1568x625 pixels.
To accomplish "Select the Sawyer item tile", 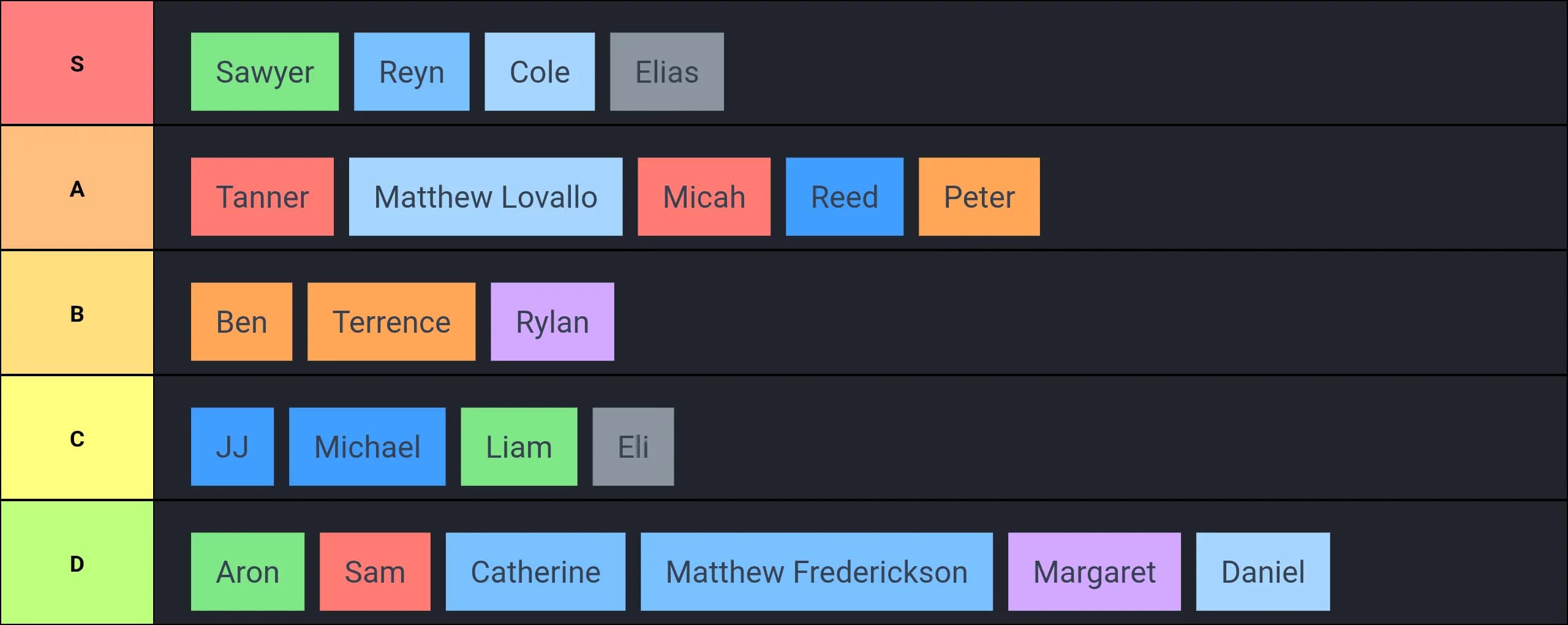I will click(265, 72).
